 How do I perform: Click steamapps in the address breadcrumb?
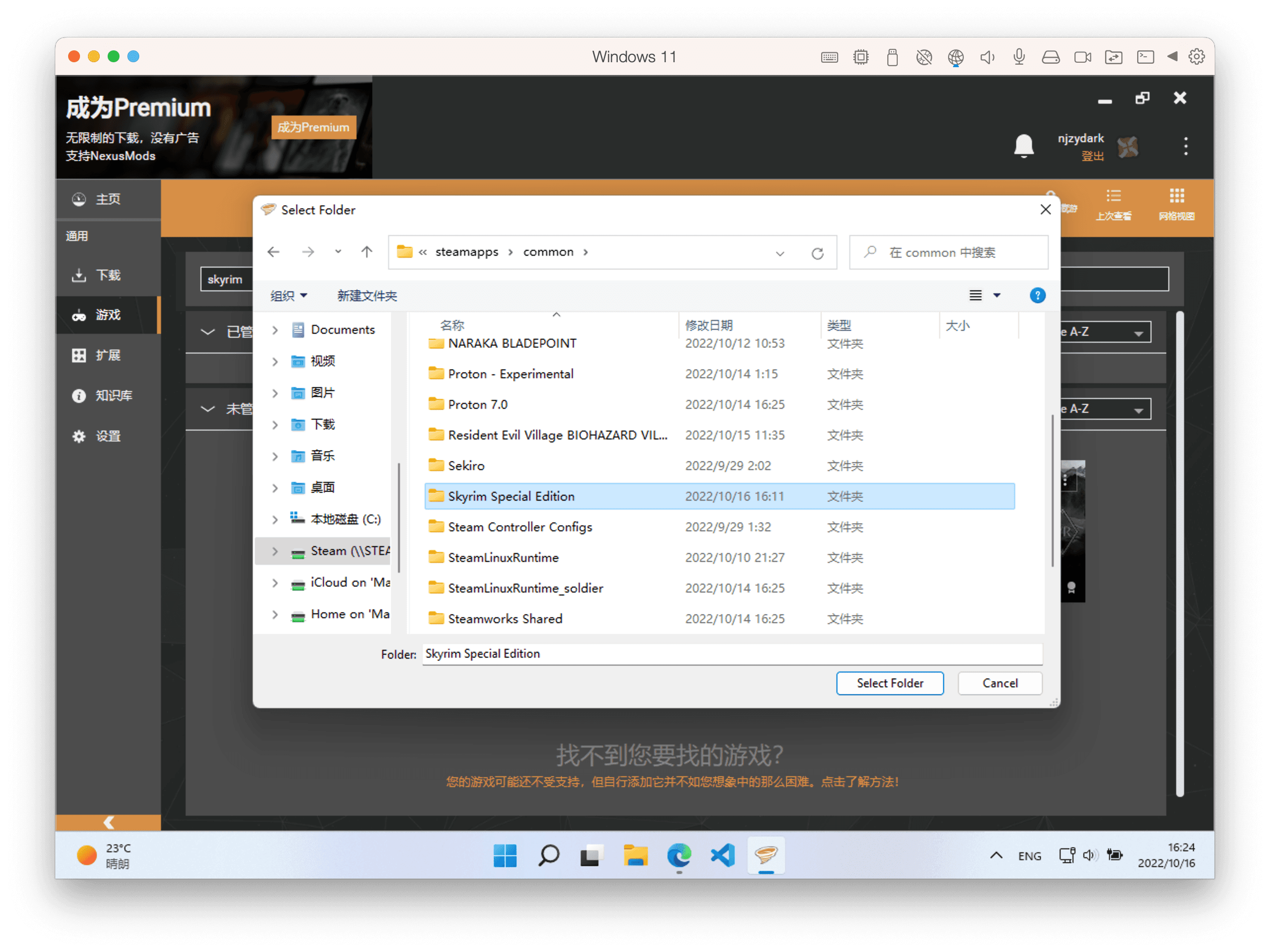[467, 252]
